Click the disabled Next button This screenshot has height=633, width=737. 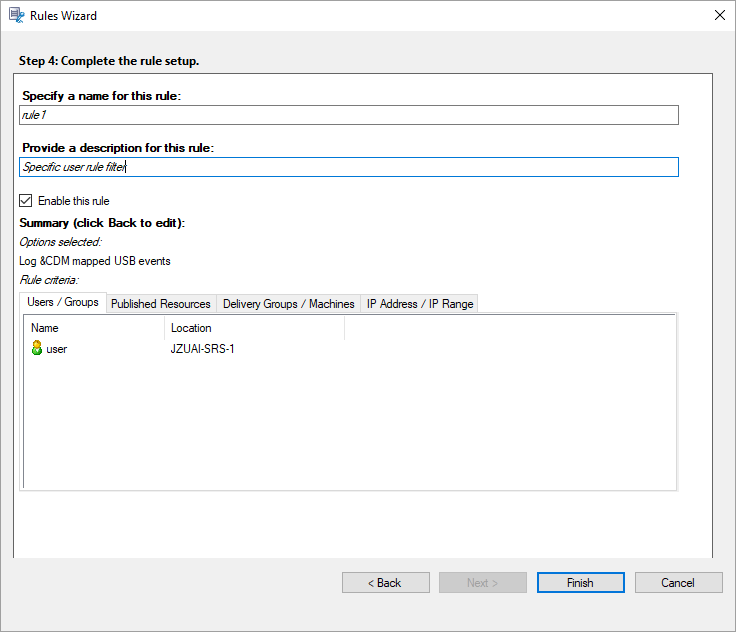[482, 583]
